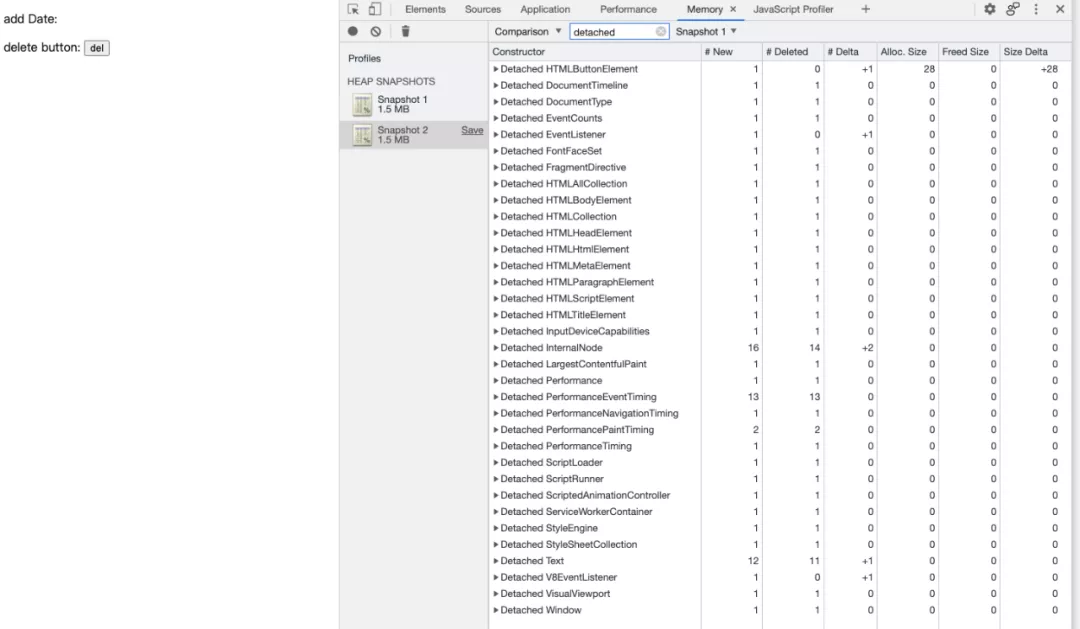Click the +28 Size Delta value
The width and height of the screenshot is (1080, 629).
coord(1048,69)
